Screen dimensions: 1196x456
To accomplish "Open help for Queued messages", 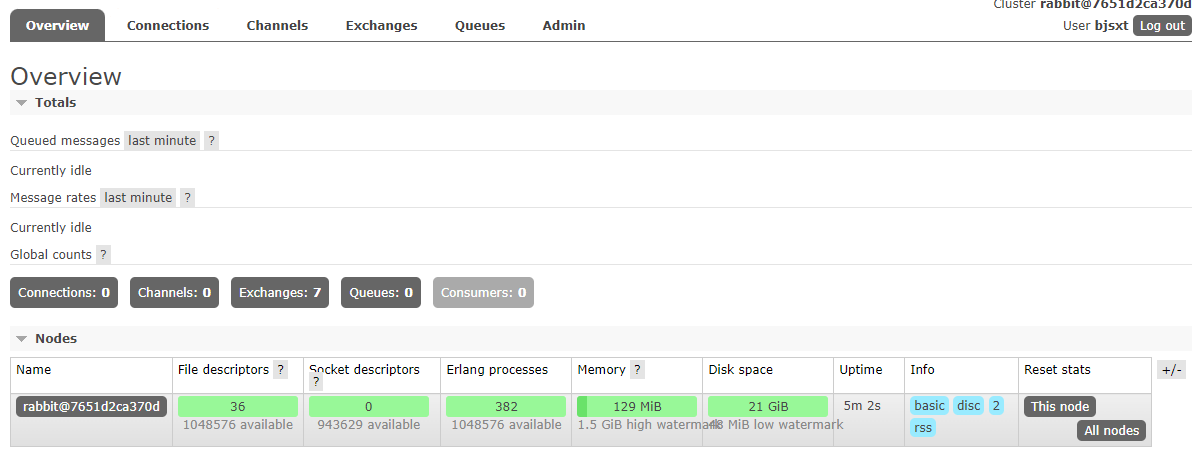I will pos(211,140).
